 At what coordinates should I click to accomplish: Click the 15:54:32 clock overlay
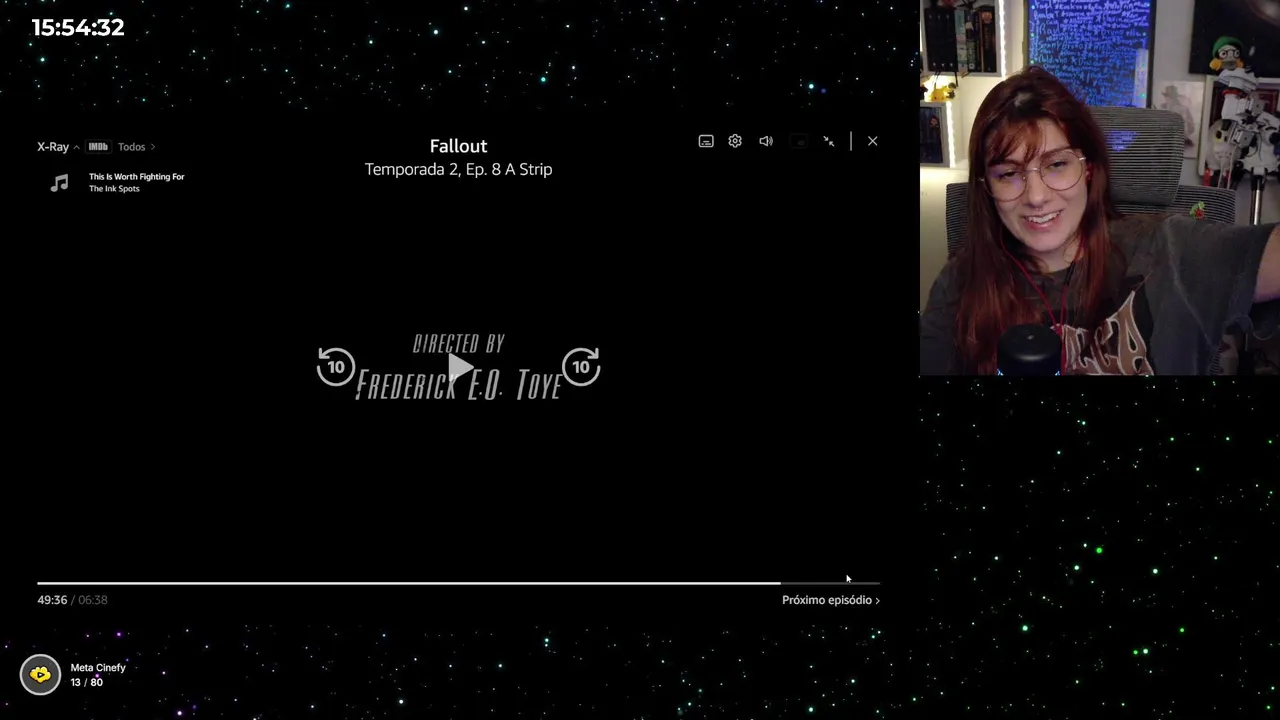tap(78, 27)
